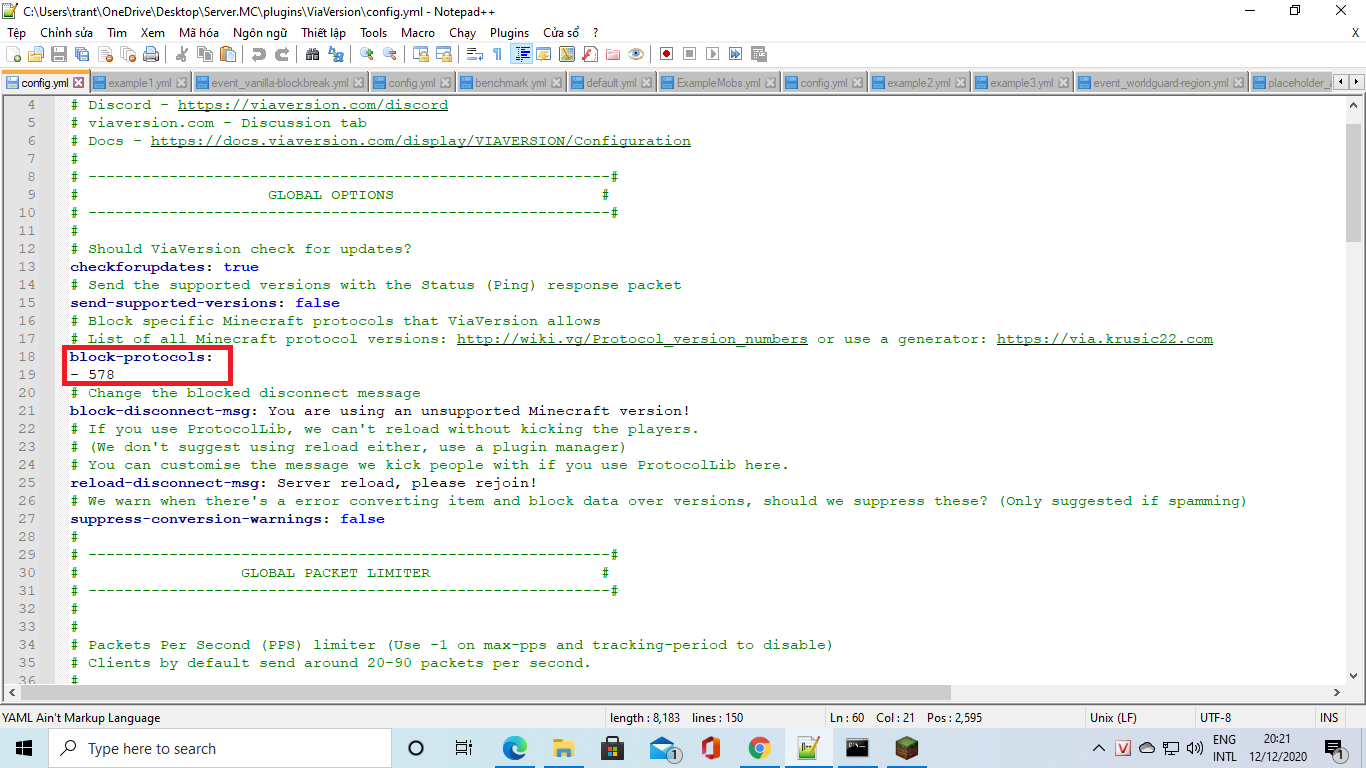
Task: Open the via.krusic22.com generator link
Action: (x=1105, y=339)
